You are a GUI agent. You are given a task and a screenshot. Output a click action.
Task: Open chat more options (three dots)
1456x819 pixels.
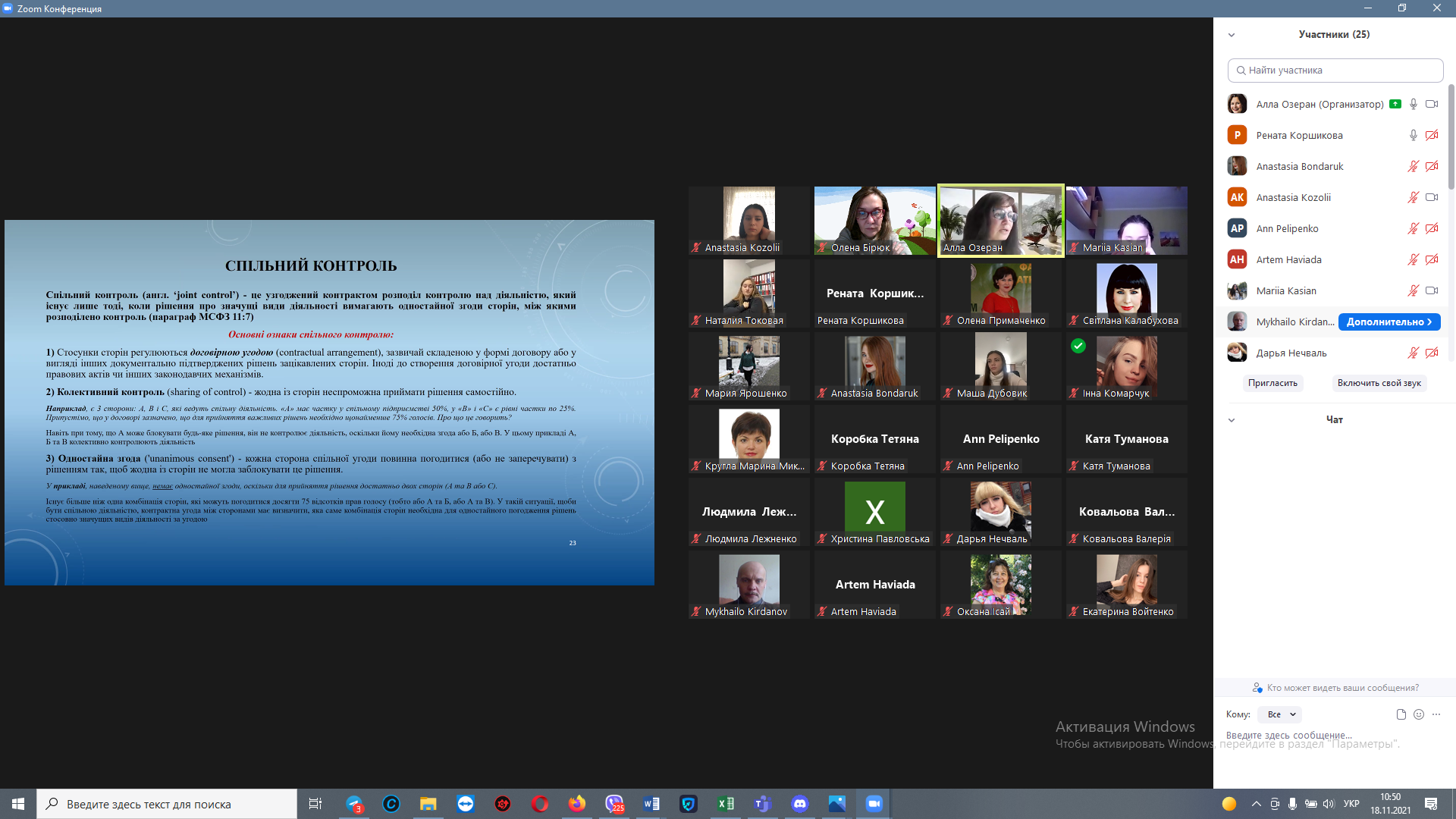[x=1436, y=714]
